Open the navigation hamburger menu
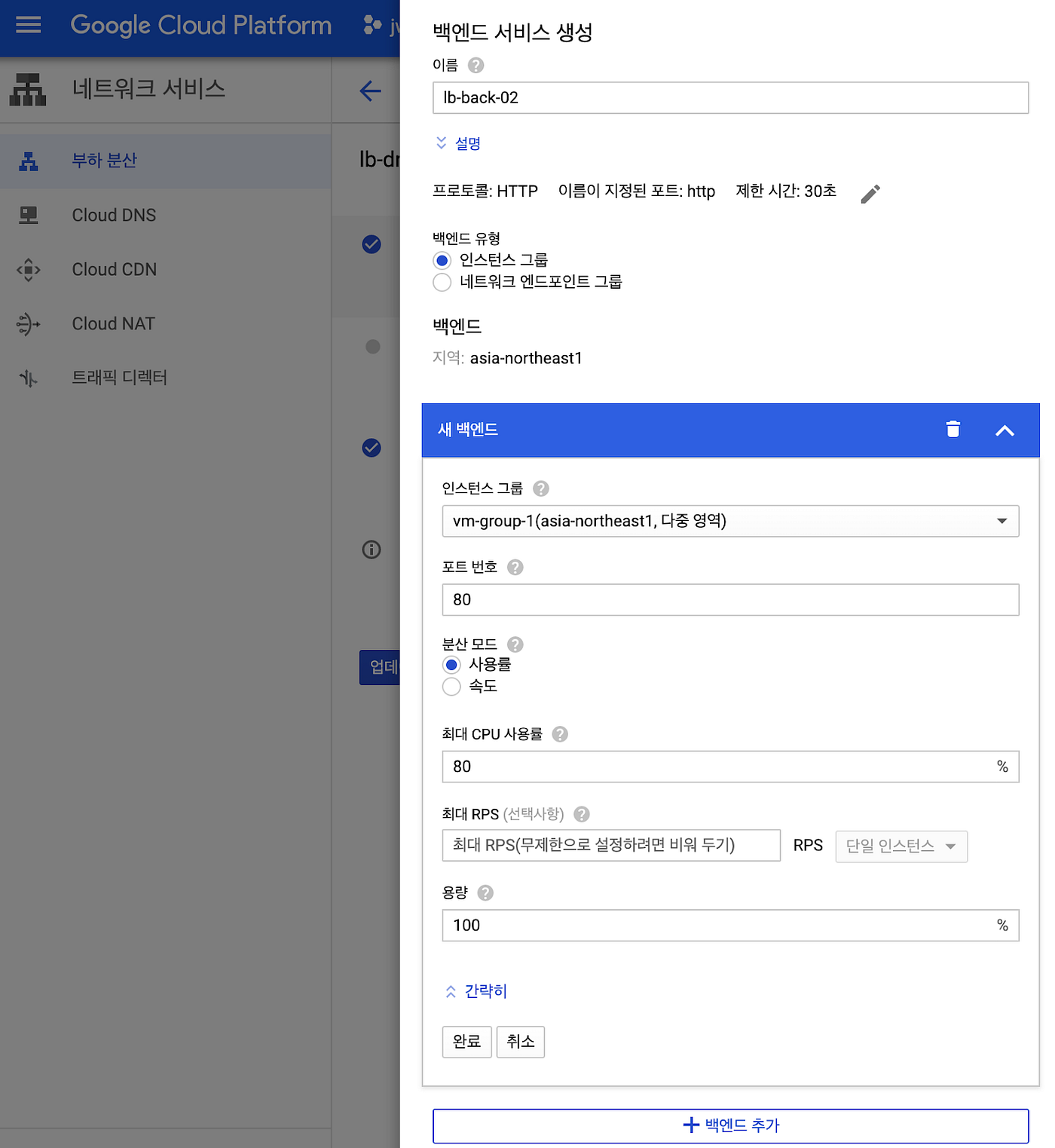1055x1148 pixels. click(x=28, y=25)
